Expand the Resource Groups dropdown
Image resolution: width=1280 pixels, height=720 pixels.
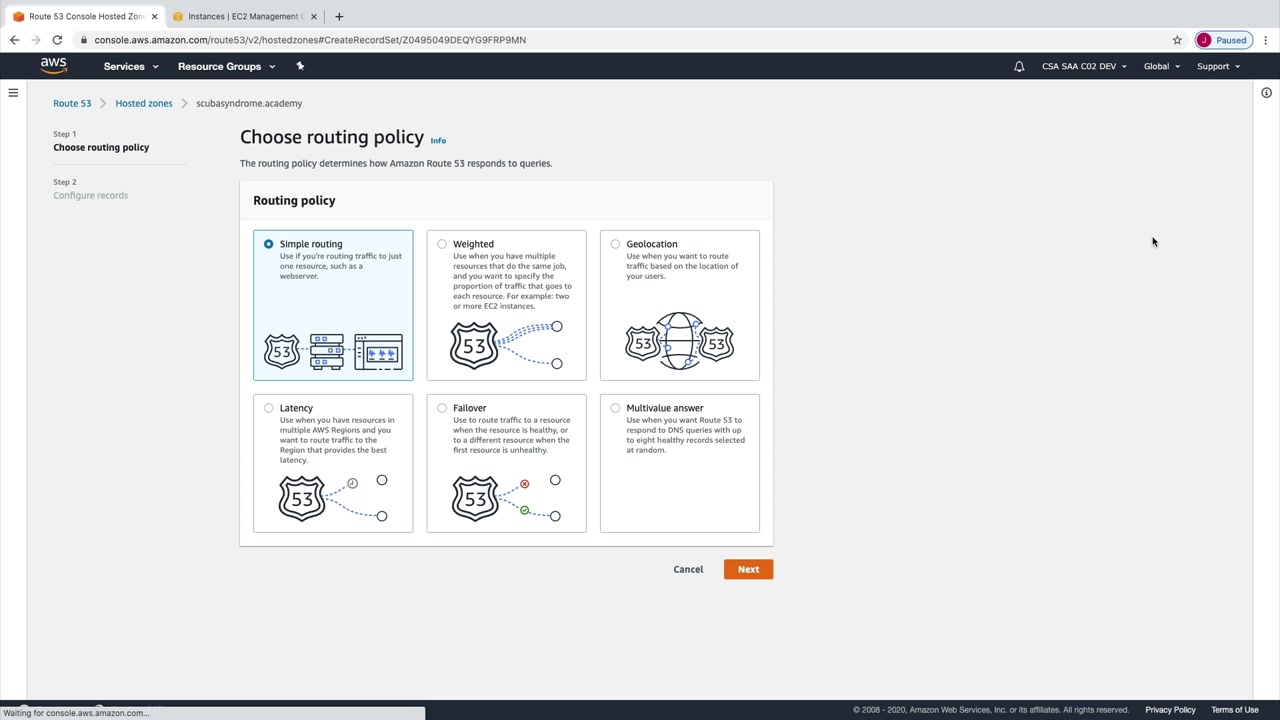click(x=226, y=66)
